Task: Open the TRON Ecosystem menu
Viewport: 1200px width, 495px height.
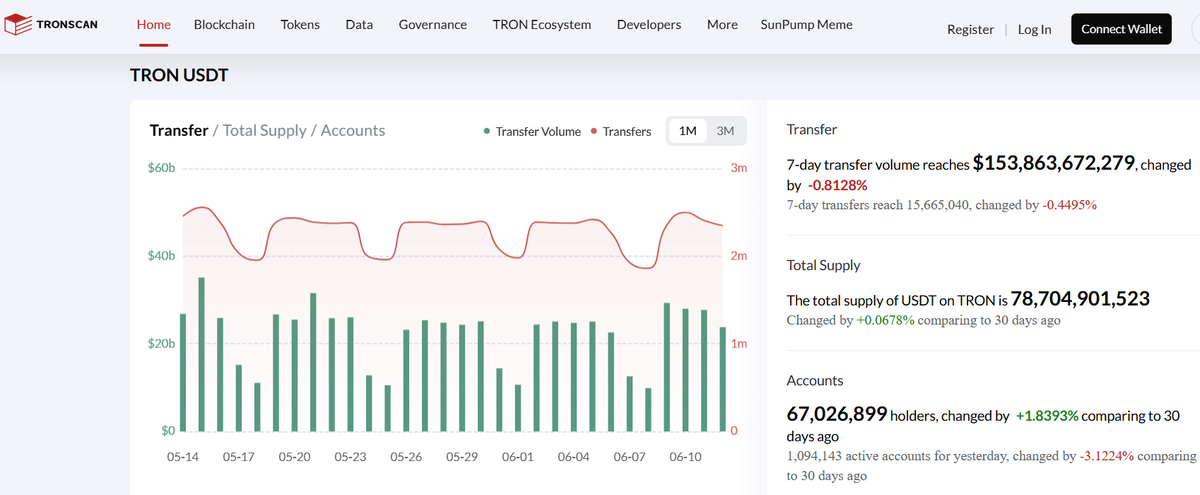Action: click(541, 24)
